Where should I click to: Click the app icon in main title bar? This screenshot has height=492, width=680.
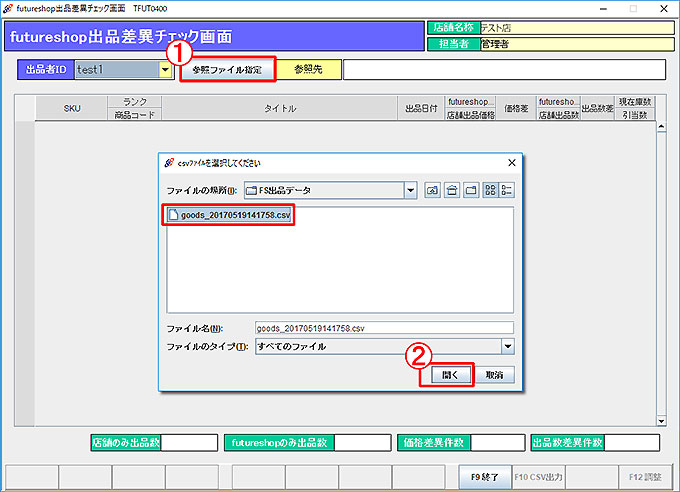tap(7, 8)
